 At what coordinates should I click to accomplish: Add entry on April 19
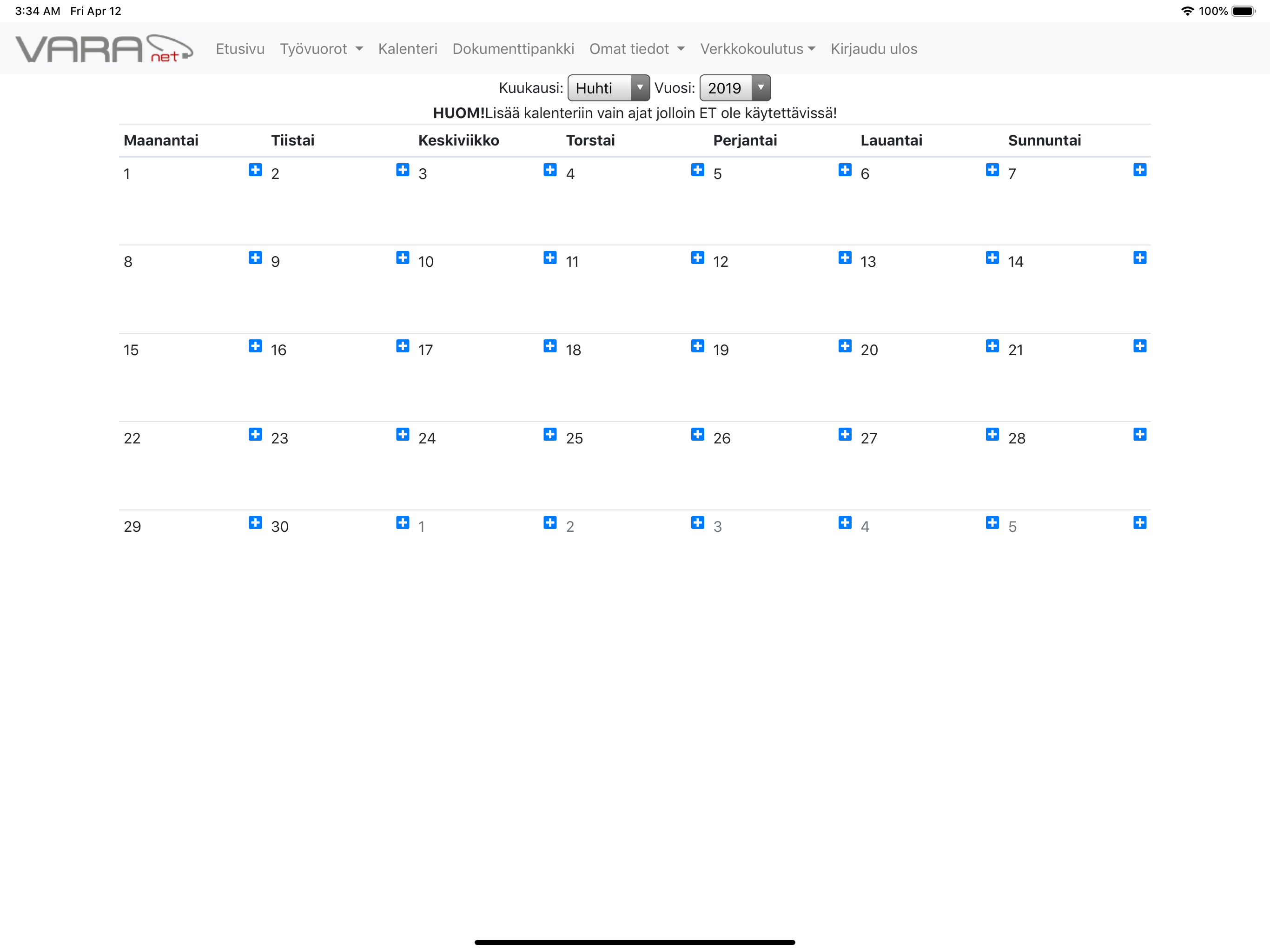(845, 346)
